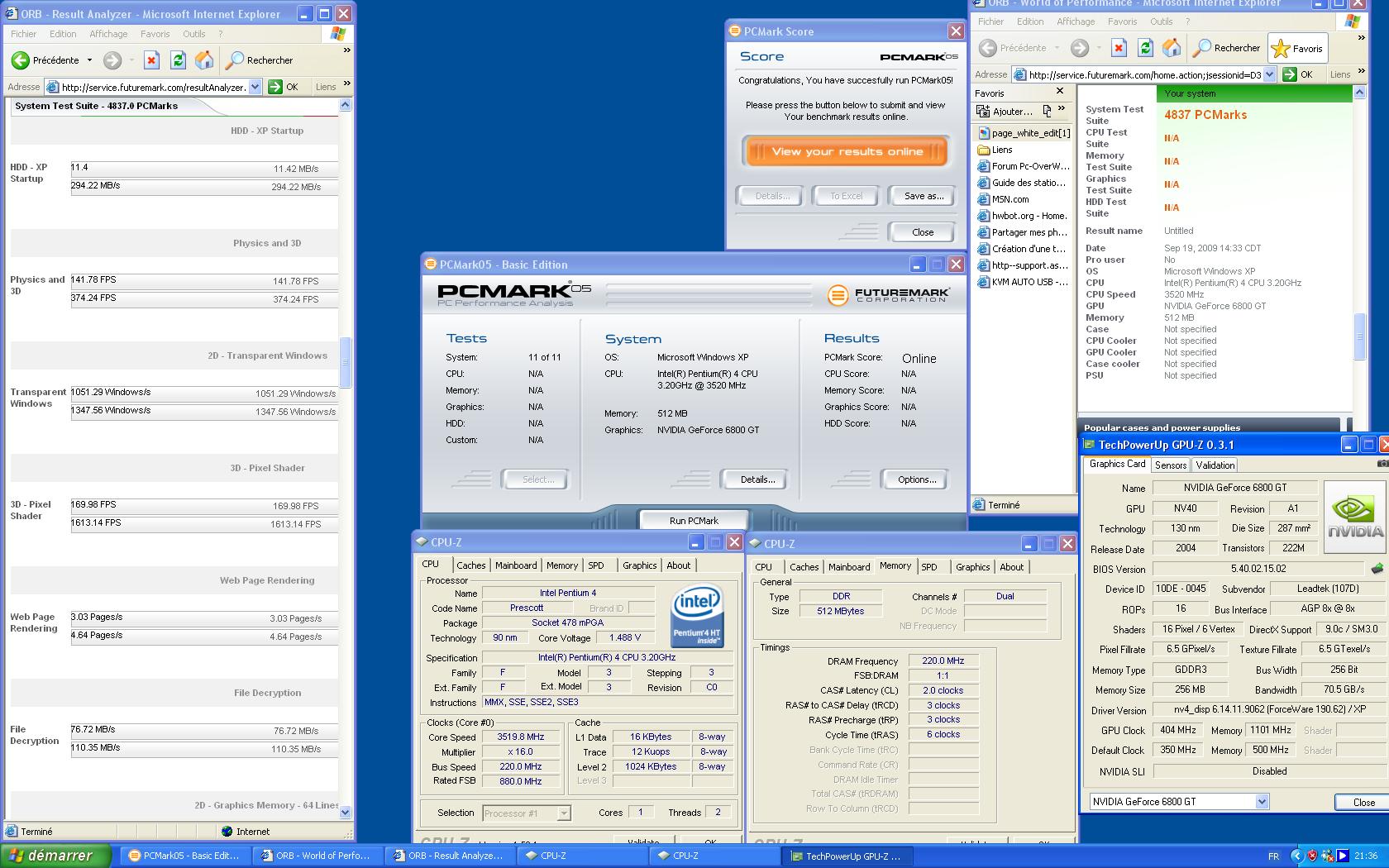Open Fichier menu in Result Analyzer window
Image resolution: width=1389 pixels, height=868 pixels.
click(x=23, y=34)
